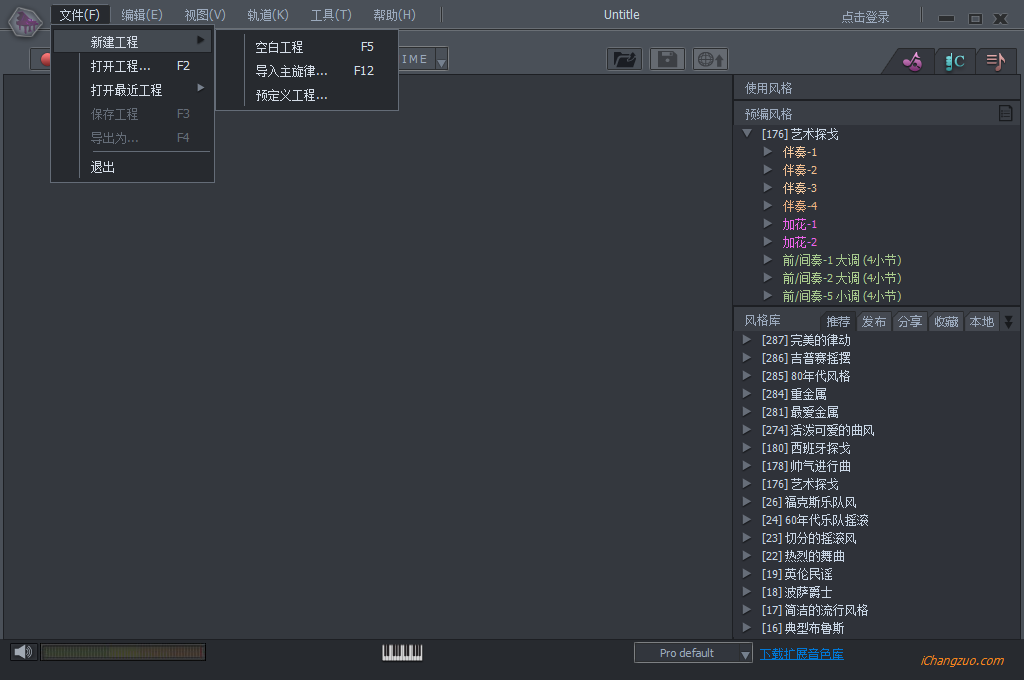Click the document icon beside 预编风格 header
The image size is (1024, 680).
click(1008, 115)
